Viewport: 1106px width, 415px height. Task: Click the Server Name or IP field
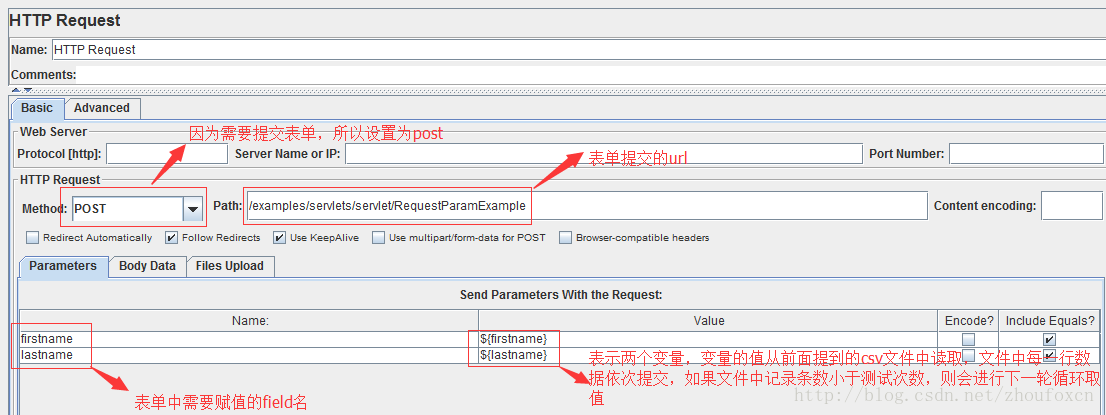pyautogui.click(x=603, y=154)
